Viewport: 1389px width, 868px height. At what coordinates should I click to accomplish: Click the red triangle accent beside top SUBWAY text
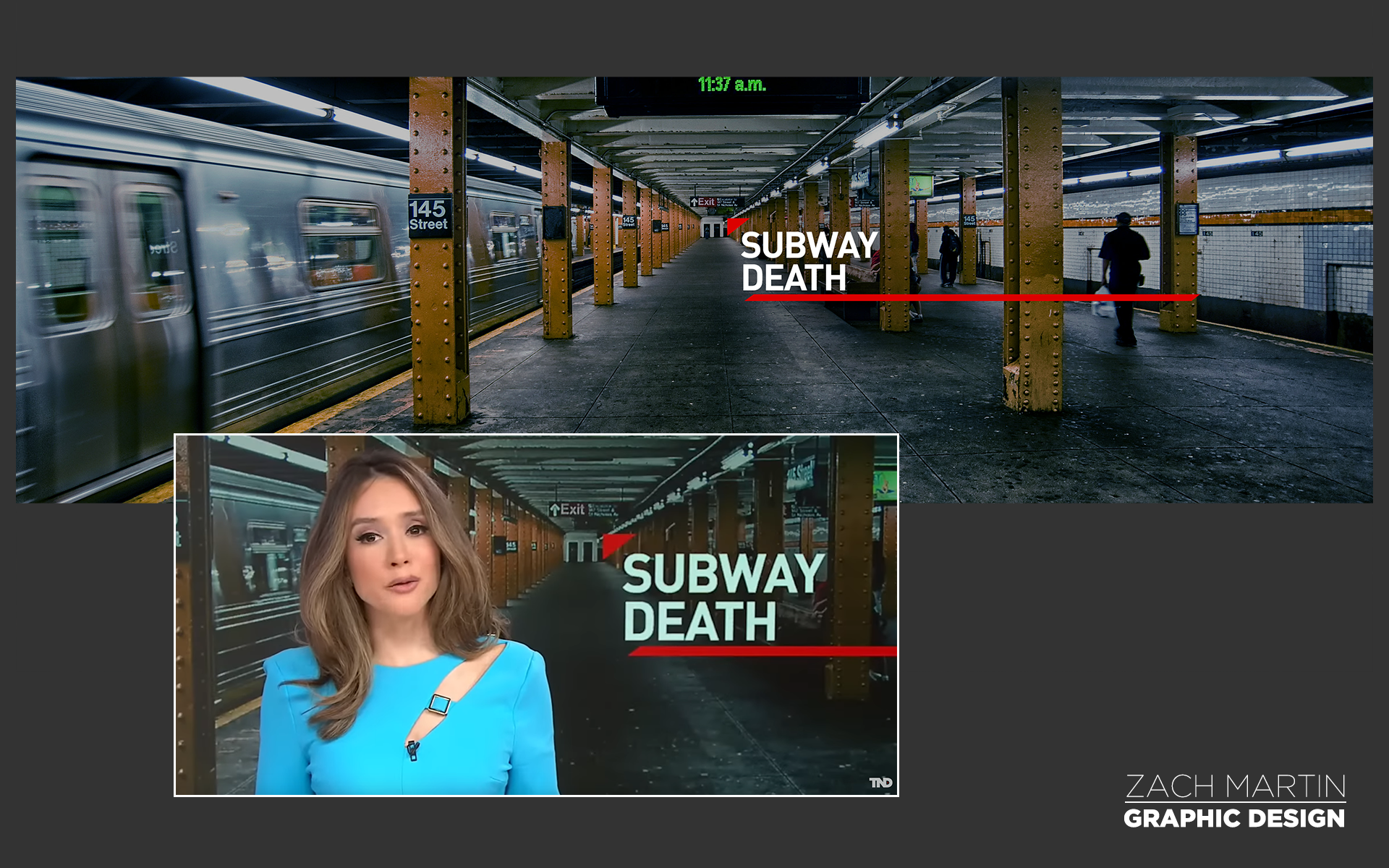[735, 224]
